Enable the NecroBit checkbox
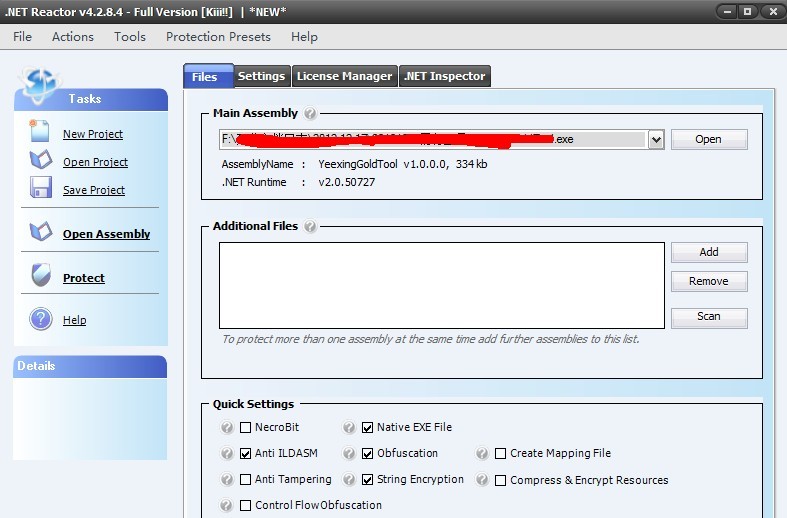 (x=245, y=428)
